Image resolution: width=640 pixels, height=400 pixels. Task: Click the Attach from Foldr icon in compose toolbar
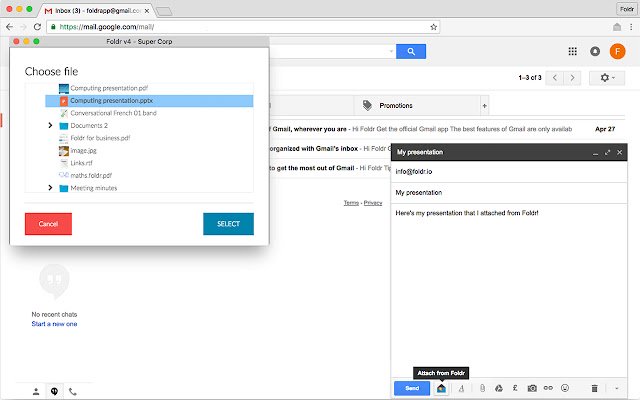441,388
